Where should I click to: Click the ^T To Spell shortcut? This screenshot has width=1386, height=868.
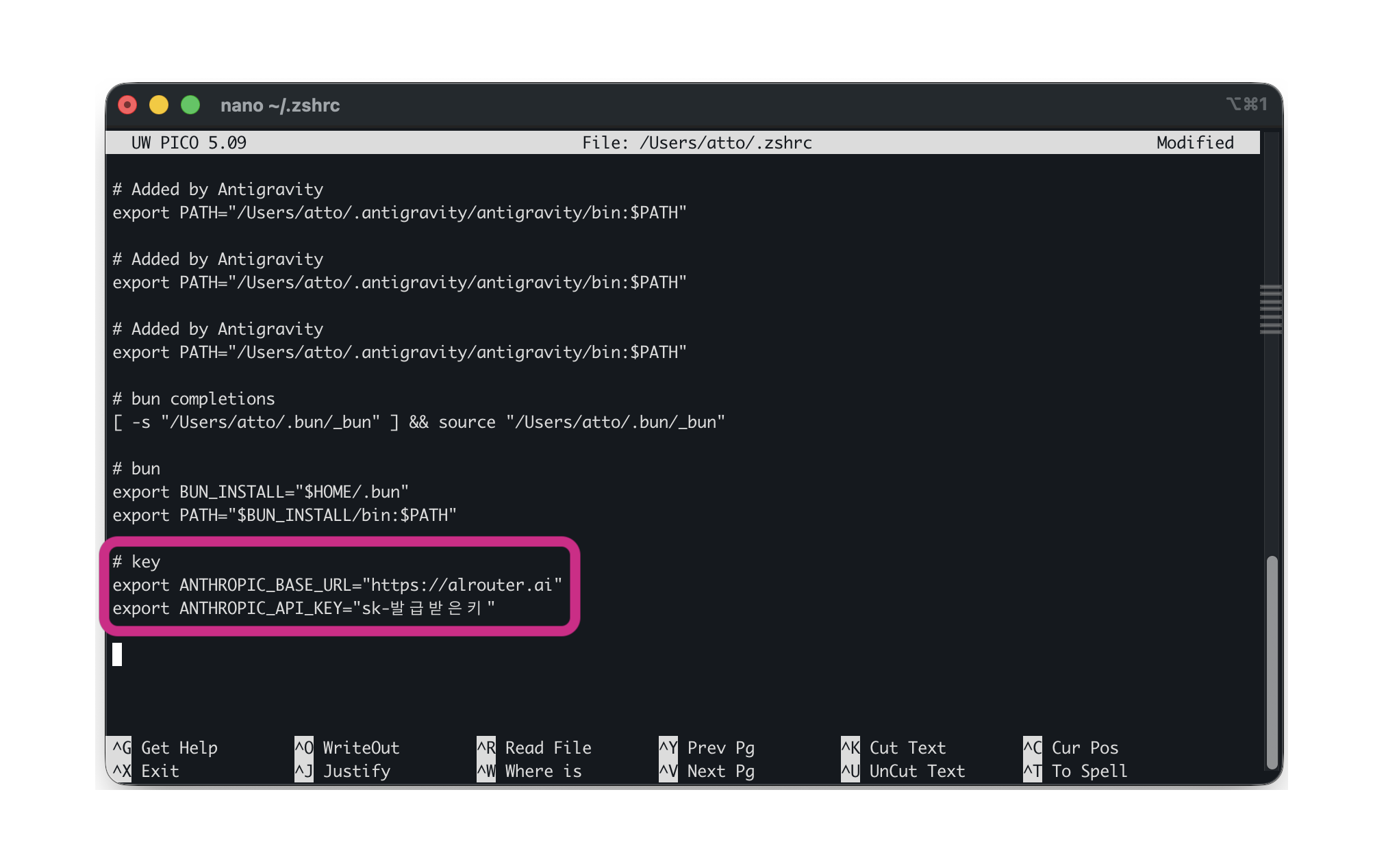click(x=1076, y=771)
